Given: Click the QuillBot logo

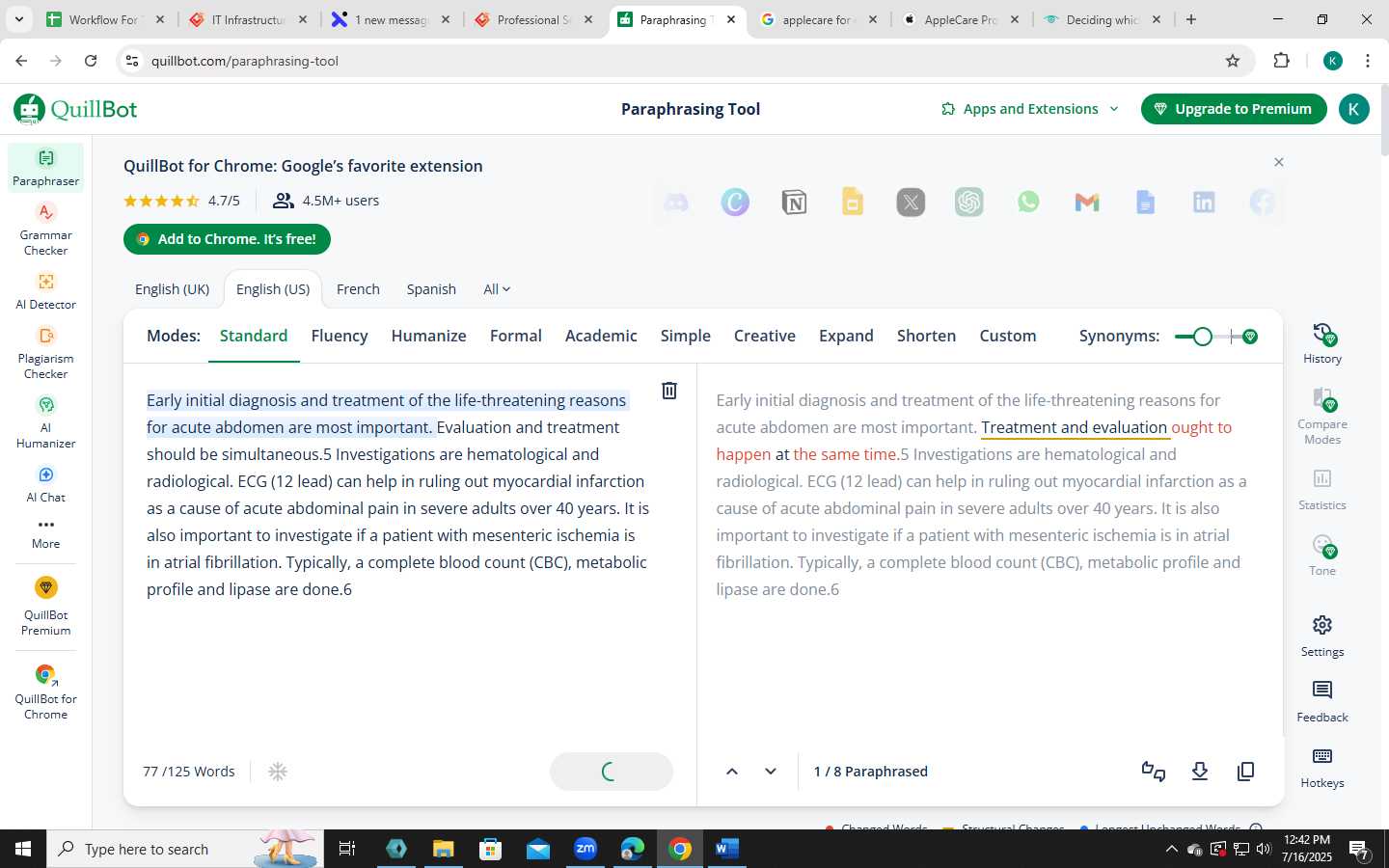Looking at the screenshot, I should tap(75, 109).
